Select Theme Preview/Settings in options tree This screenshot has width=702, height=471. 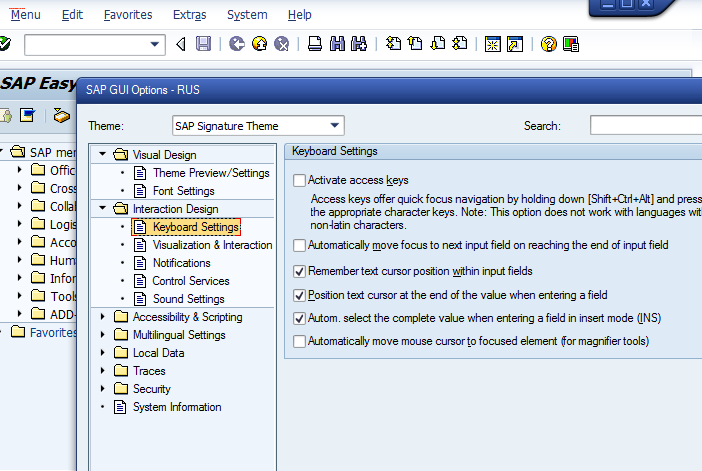211,173
